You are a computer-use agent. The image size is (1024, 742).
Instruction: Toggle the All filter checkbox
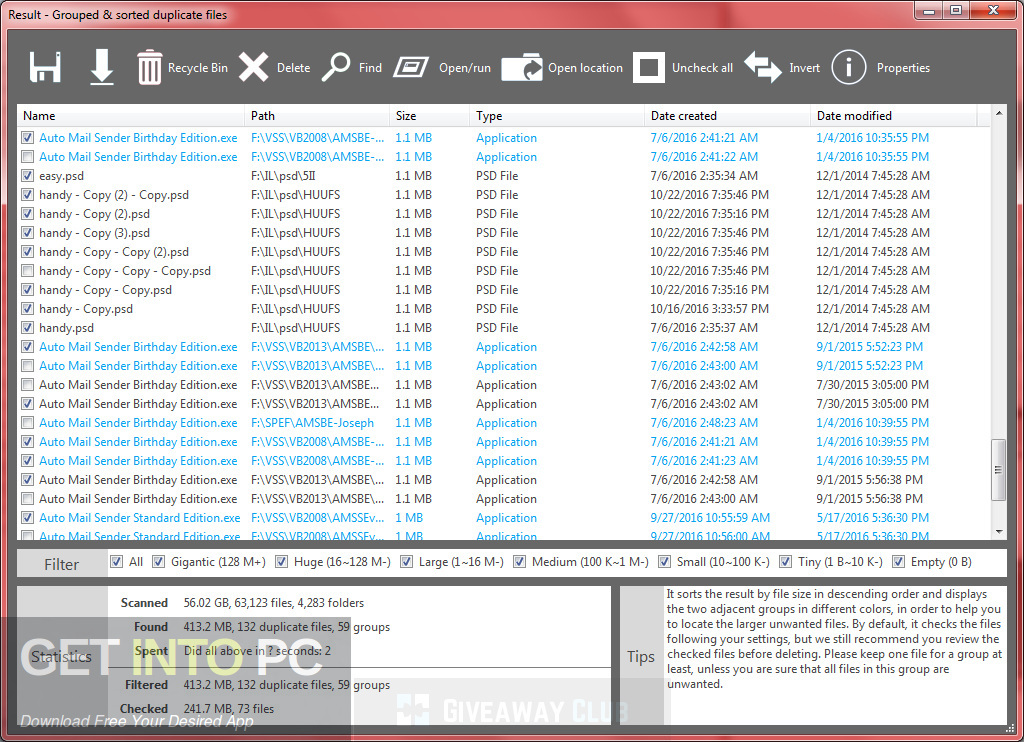click(116, 562)
